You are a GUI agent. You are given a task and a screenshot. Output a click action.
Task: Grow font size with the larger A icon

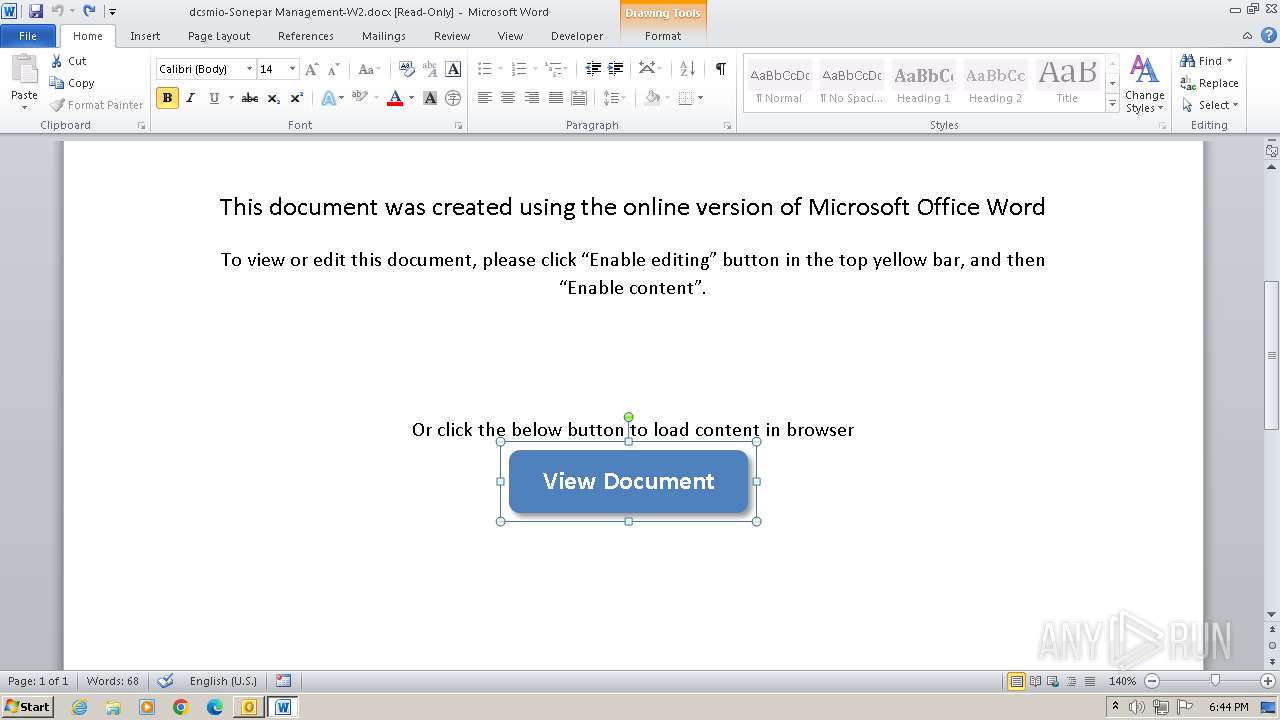(x=311, y=69)
